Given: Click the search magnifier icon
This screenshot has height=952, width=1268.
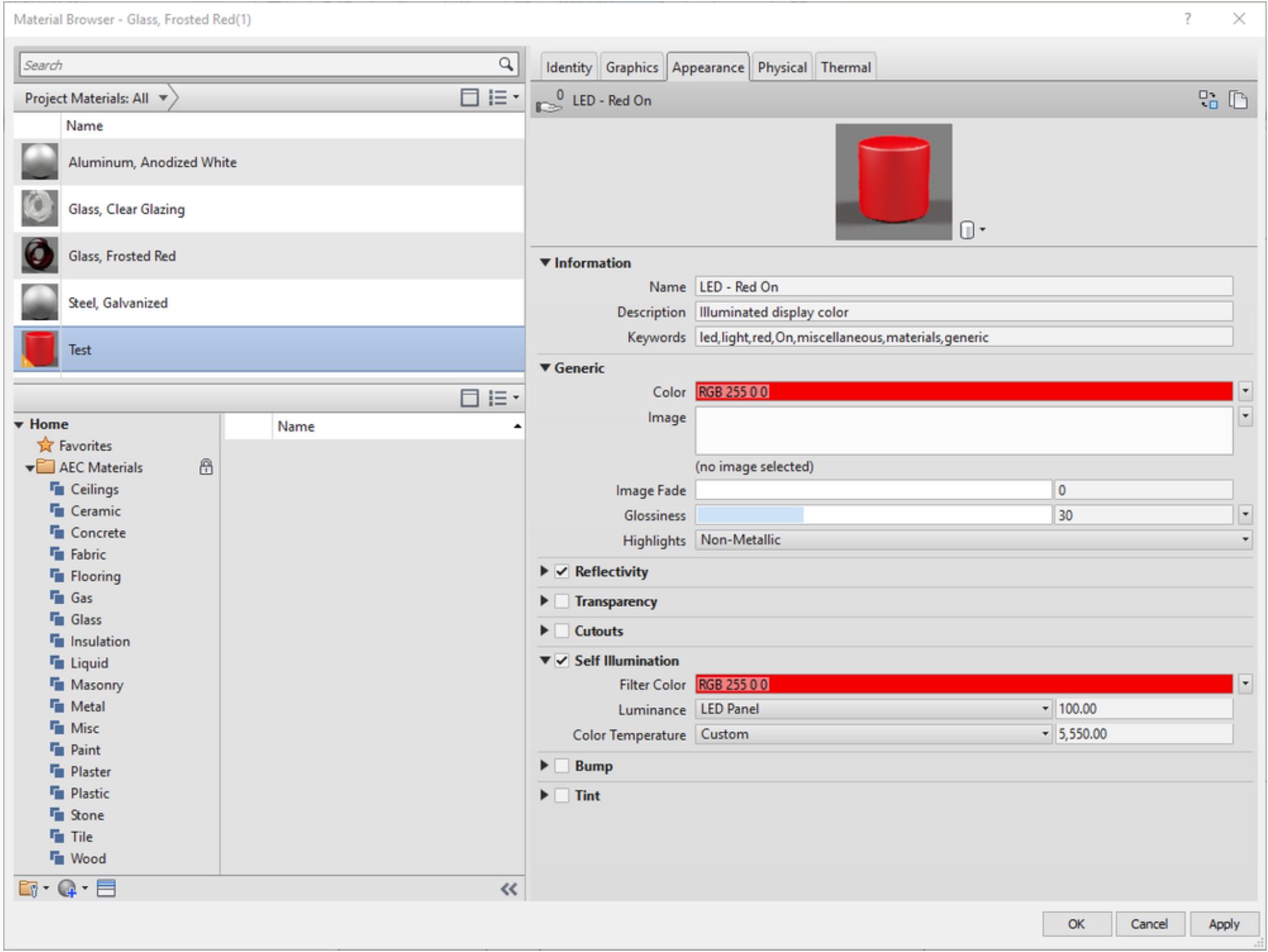Looking at the screenshot, I should (506, 64).
